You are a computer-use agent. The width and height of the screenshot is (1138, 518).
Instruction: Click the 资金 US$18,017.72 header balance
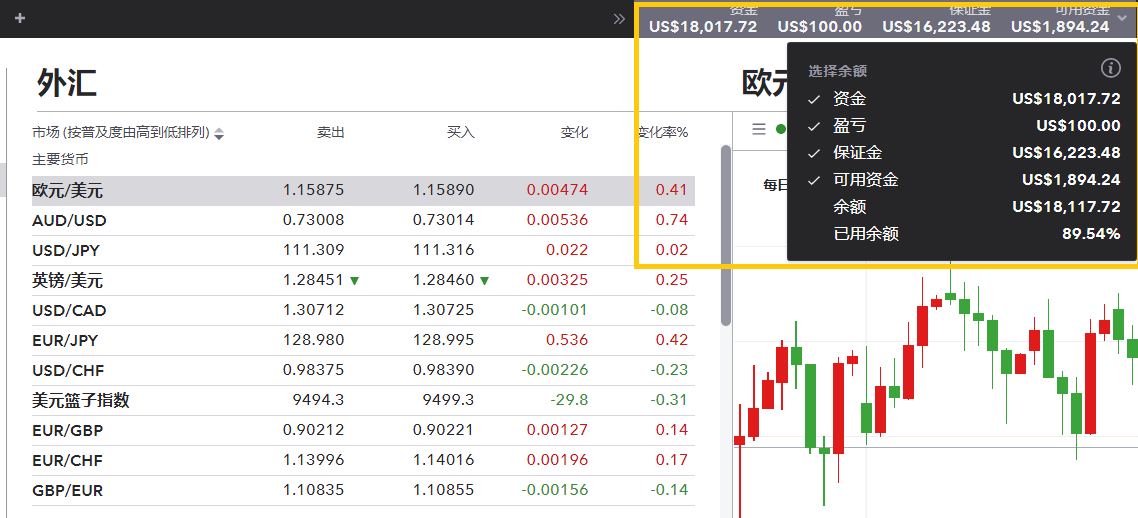tap(703, 20)
